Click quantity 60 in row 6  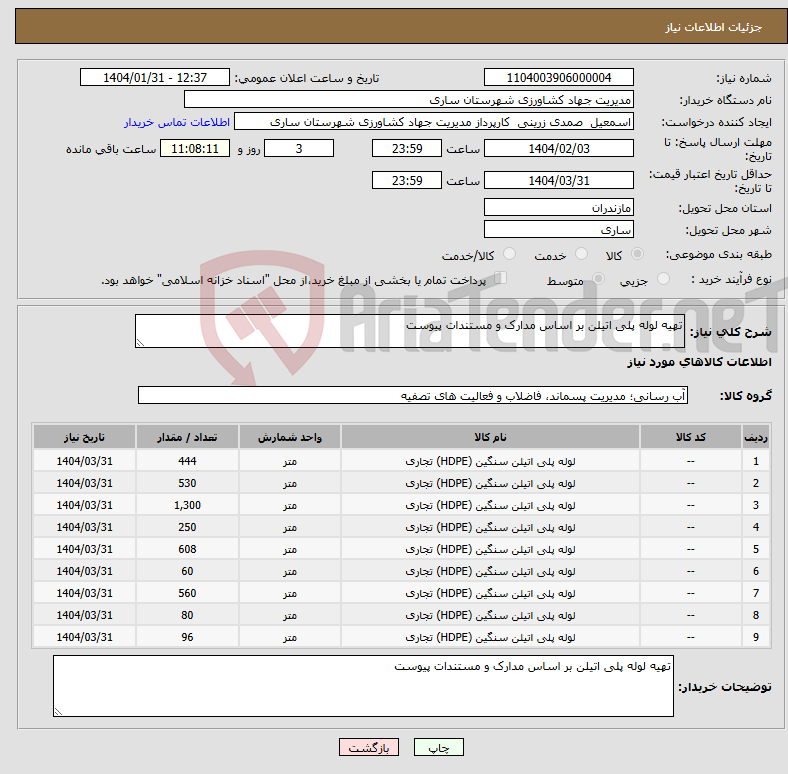(187, 571)
